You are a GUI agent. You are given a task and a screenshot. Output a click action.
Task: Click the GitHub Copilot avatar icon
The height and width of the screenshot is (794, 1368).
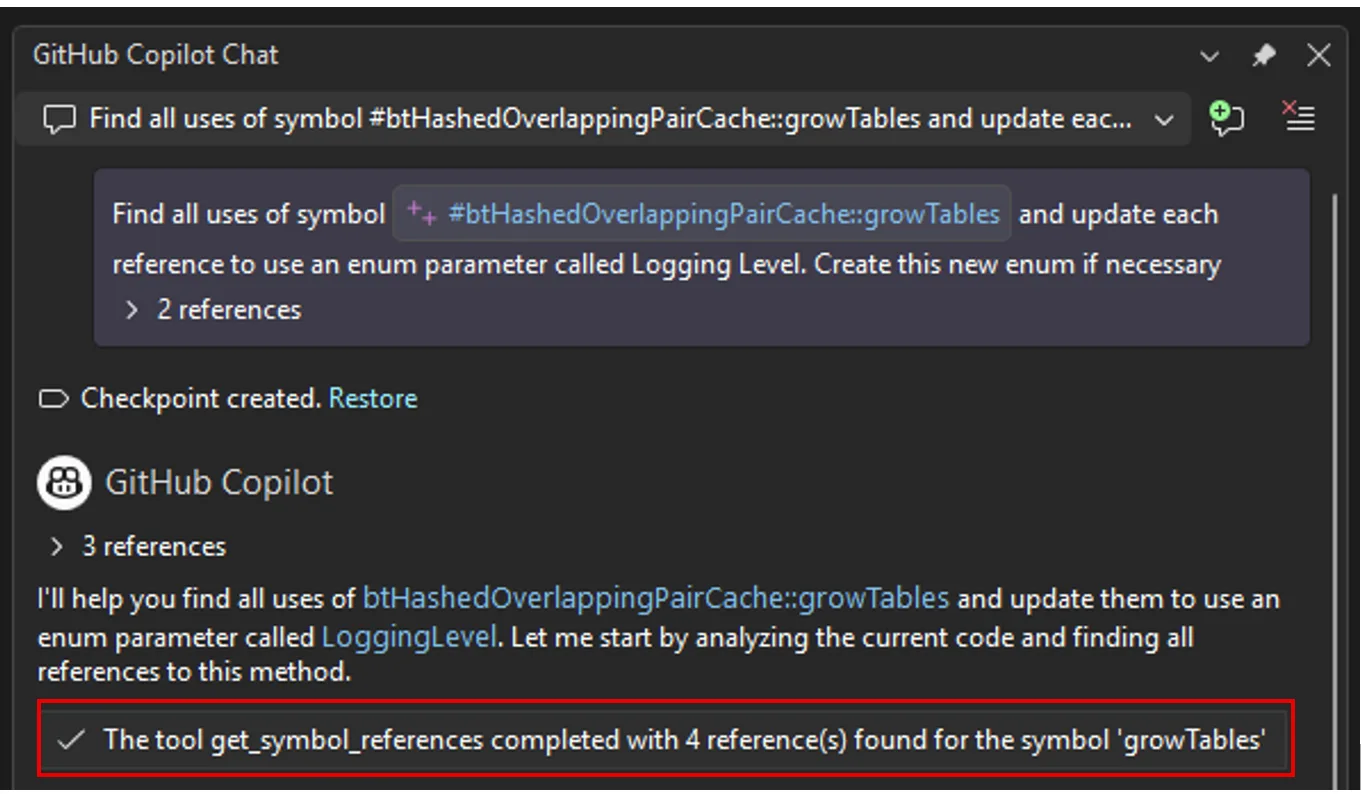[63, 483]
